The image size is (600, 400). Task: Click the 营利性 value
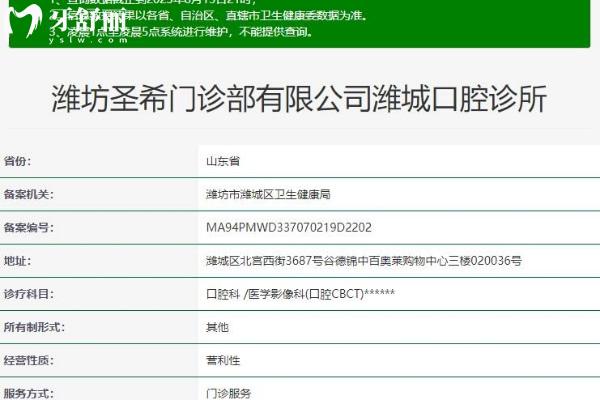(223, 361)
